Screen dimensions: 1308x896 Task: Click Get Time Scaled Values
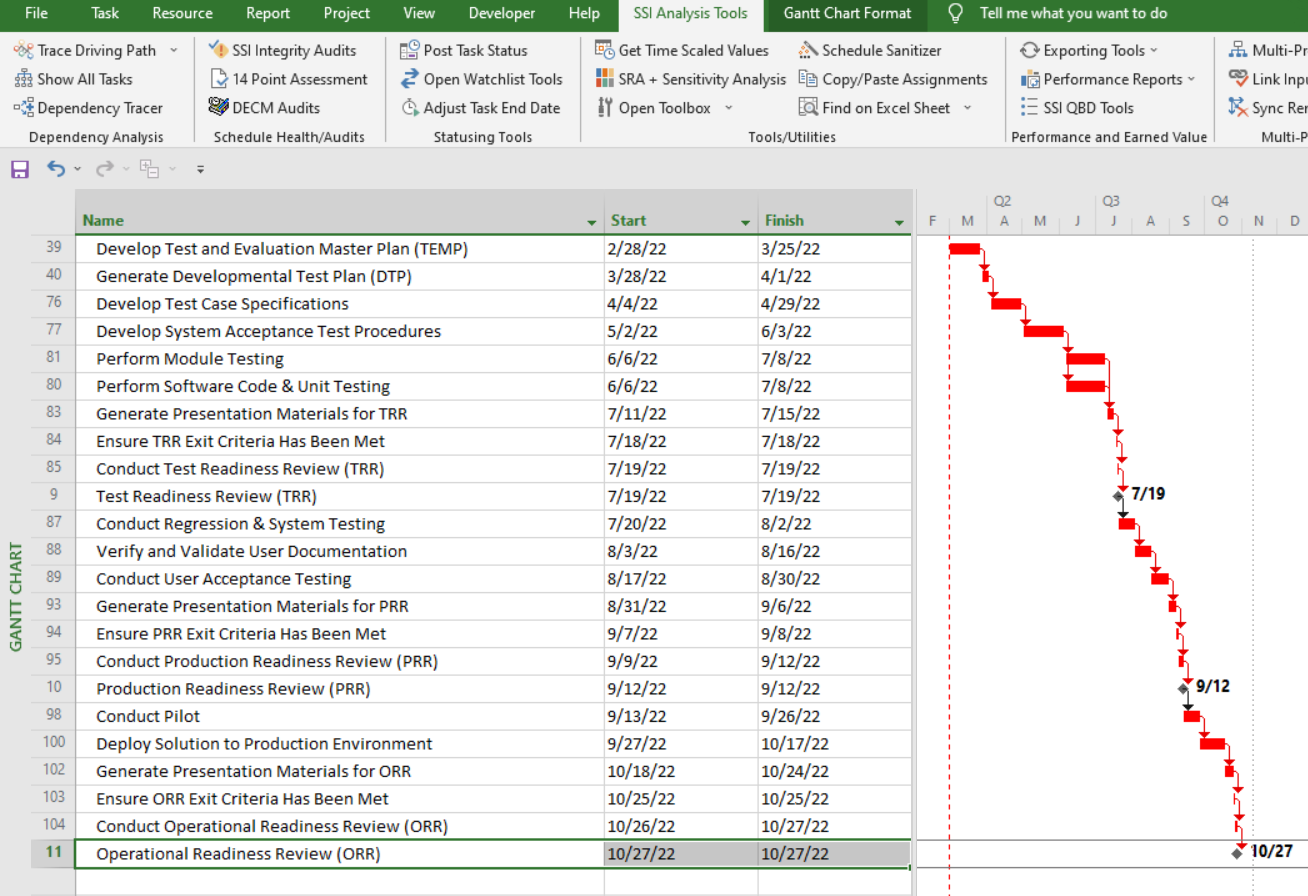[x=682, y=50]
